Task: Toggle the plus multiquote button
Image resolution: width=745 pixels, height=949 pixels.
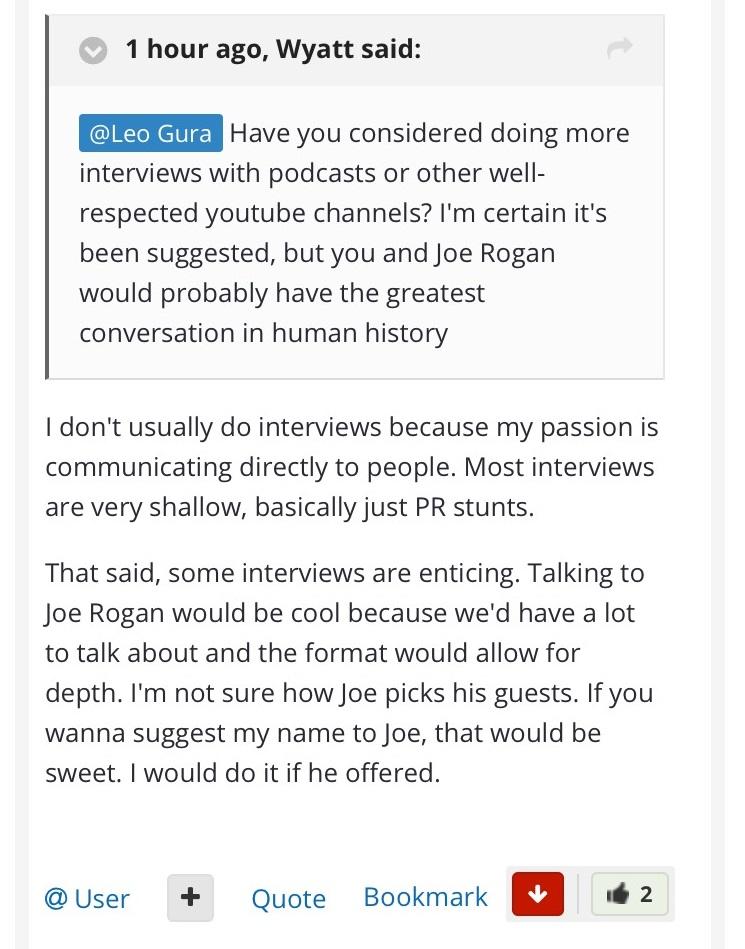Action: click(x=190, y=897)
